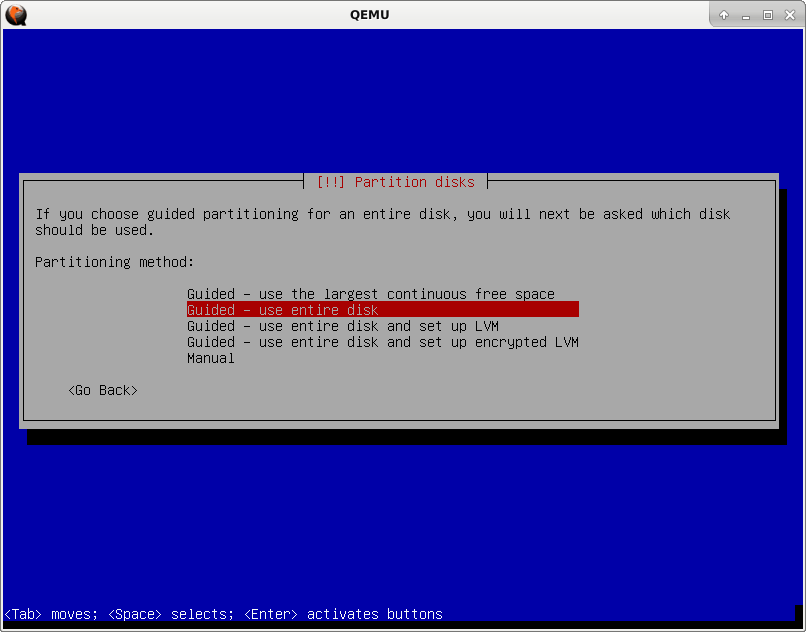The image size is (806, 632).
Task: Click the up-arrow keep-above window icon
Action: pyautogui.click(x=724, y=15)
